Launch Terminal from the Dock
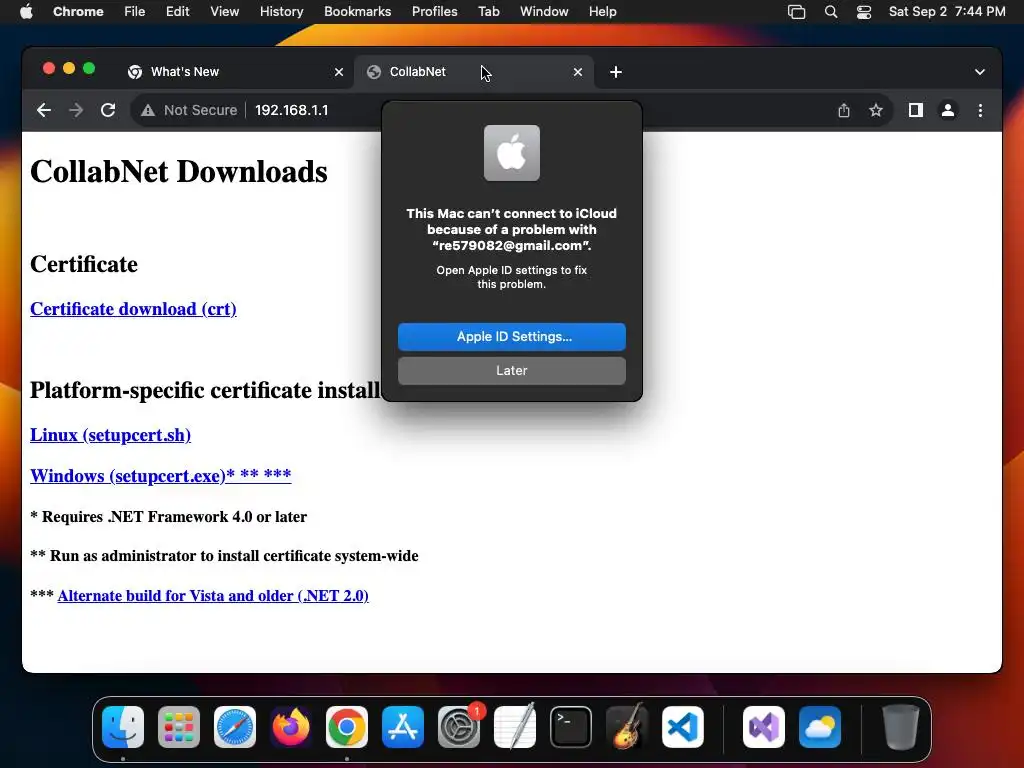The width and height of the screenshot is (1024, 768). pyautogui.click(x=571, y=727)
